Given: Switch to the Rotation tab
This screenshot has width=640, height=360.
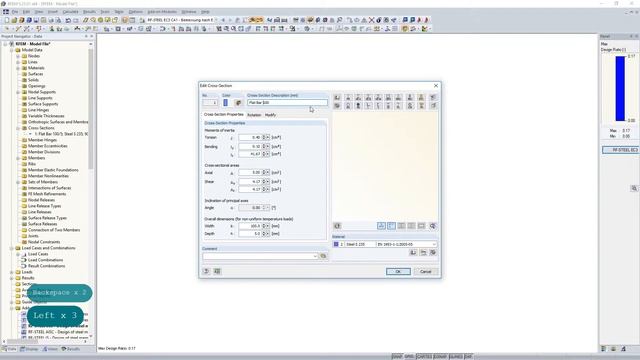Looking at the screenshot, I should pyautogui.click(x=254, y=115).
